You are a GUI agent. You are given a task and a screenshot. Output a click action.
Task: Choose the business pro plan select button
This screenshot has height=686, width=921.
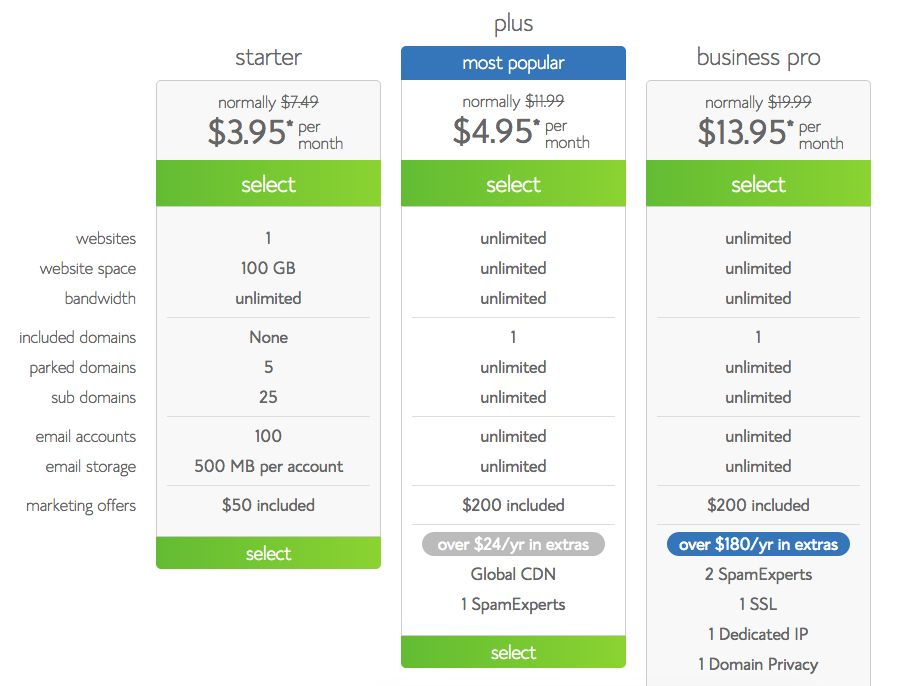pyautogui.click(x=758, y=184)
